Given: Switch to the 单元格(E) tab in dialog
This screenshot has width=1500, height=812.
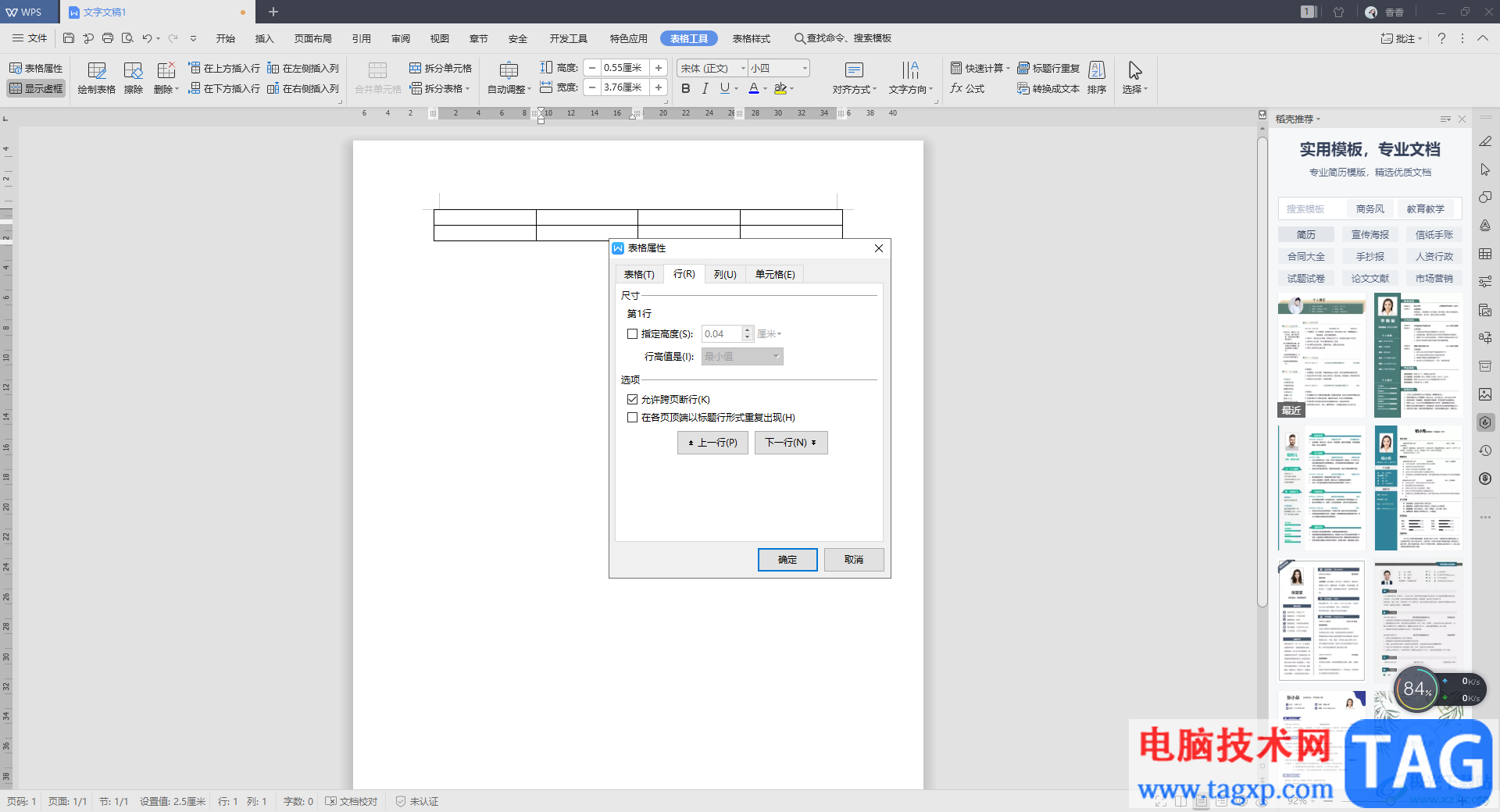Looking at the screenshot, I should [775, 275].
